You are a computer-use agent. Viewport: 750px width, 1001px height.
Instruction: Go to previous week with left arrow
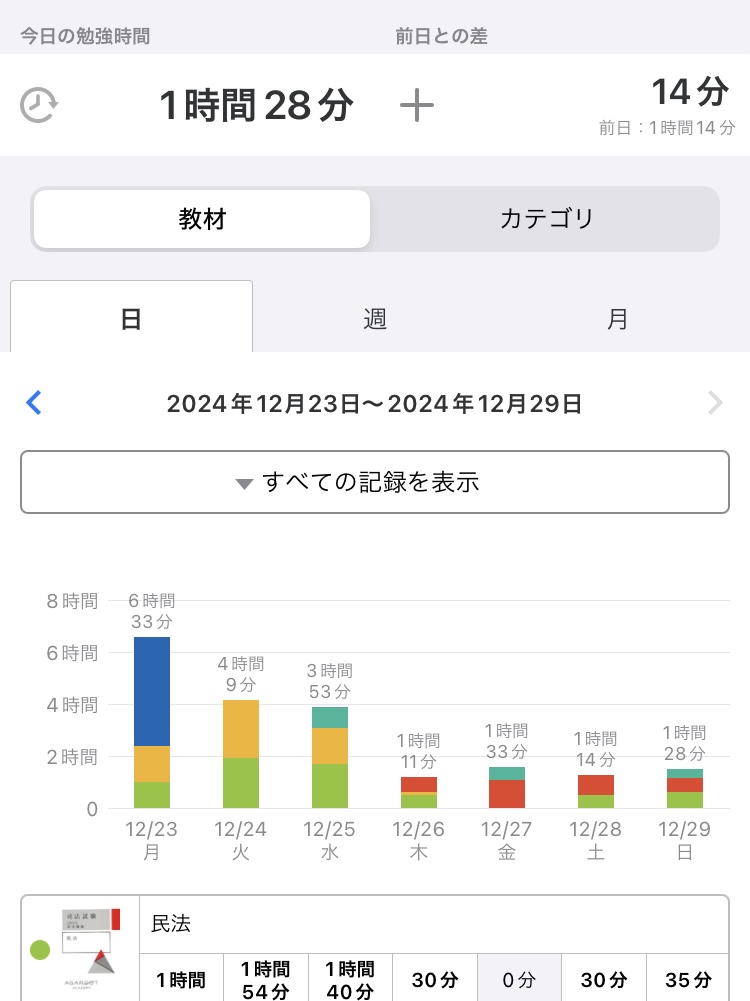(x=34, y=403)
